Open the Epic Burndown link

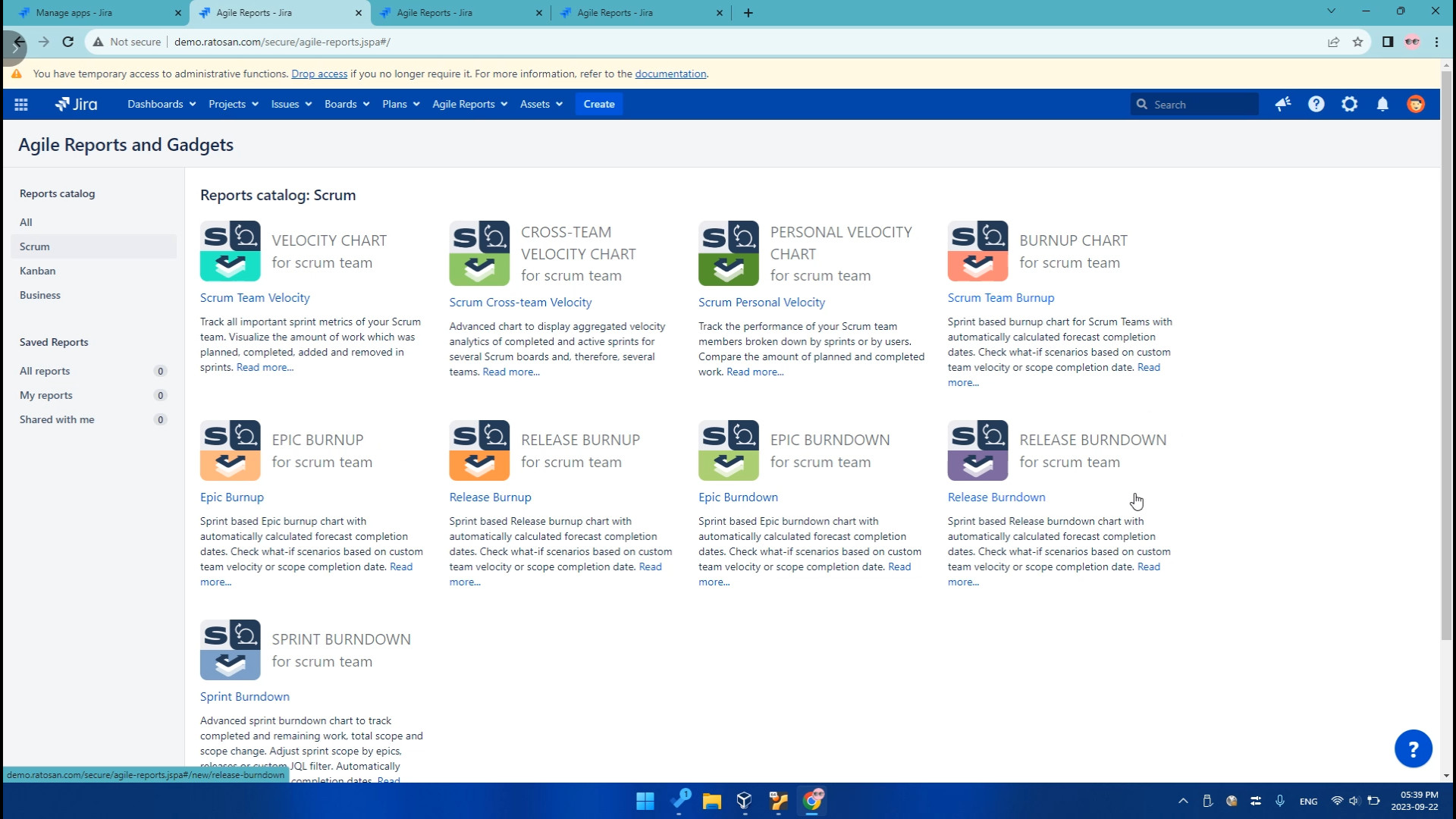[738, 497]
